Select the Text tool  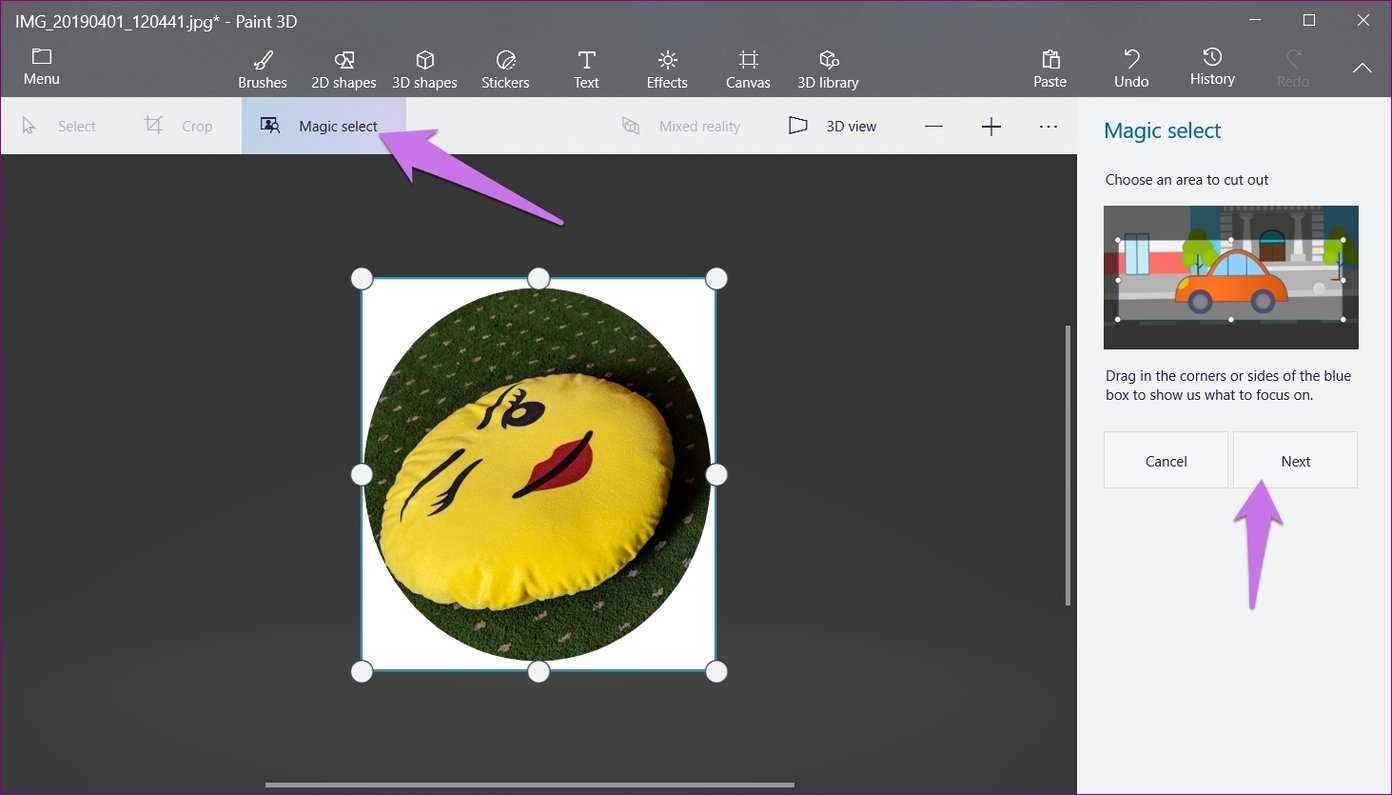coord(586,69)
